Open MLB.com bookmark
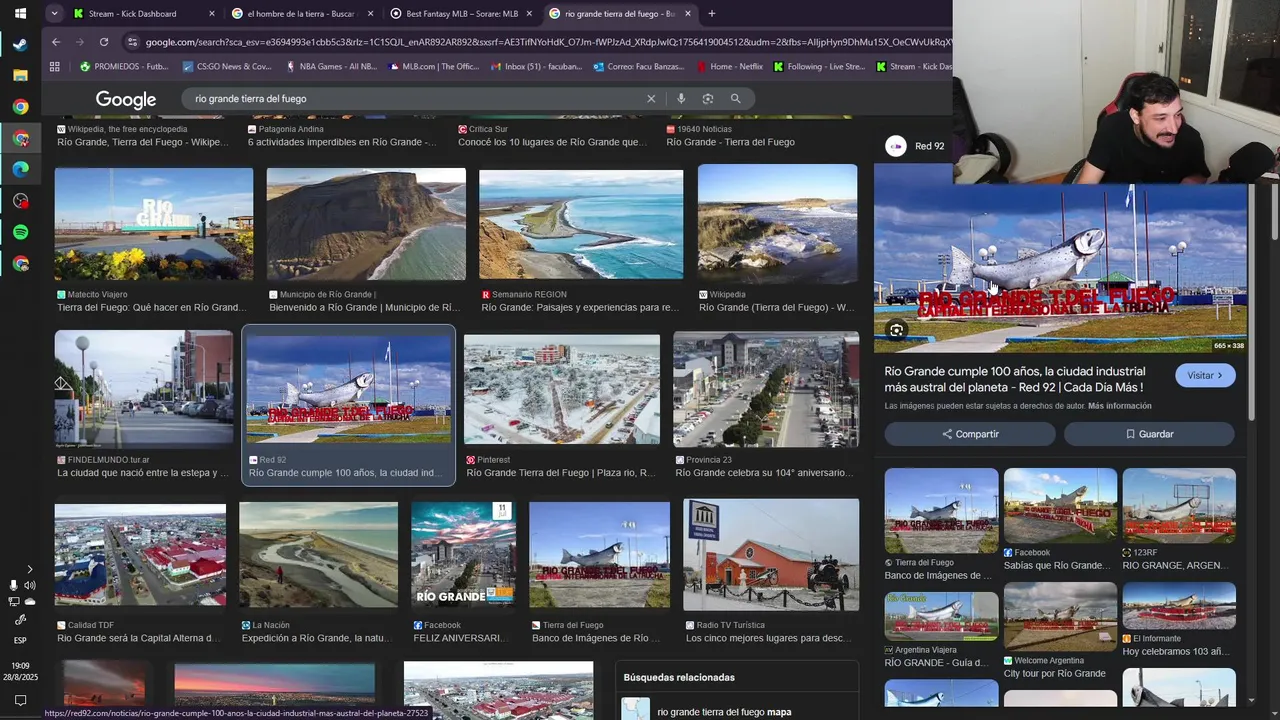 [x=433, y=67]
